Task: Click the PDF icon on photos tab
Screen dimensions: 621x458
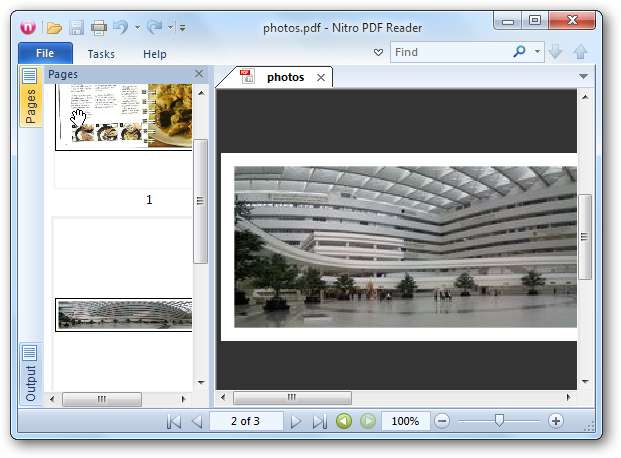Action: pos(247,76)
